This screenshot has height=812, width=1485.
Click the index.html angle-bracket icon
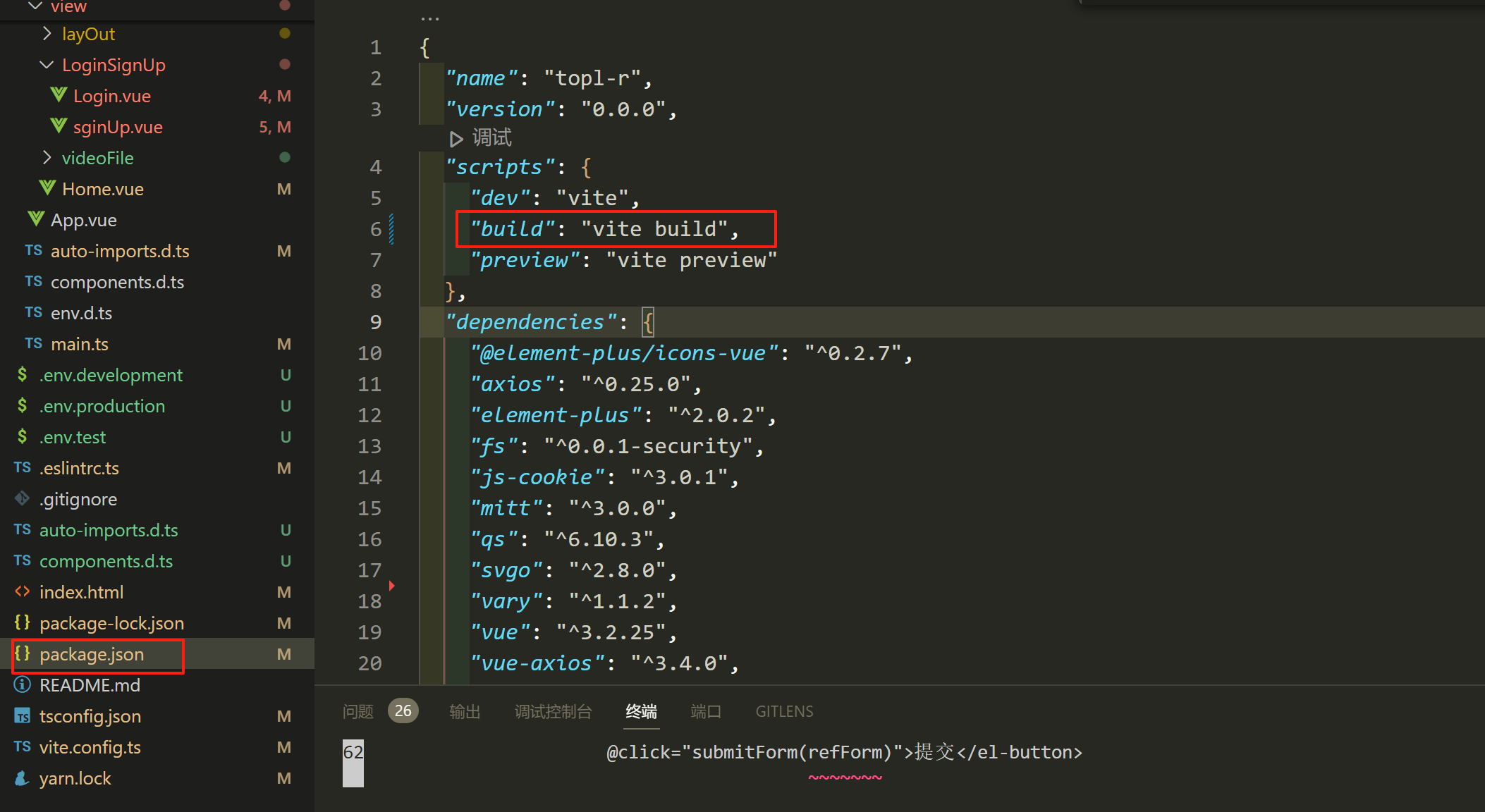(x=22, y=592)
